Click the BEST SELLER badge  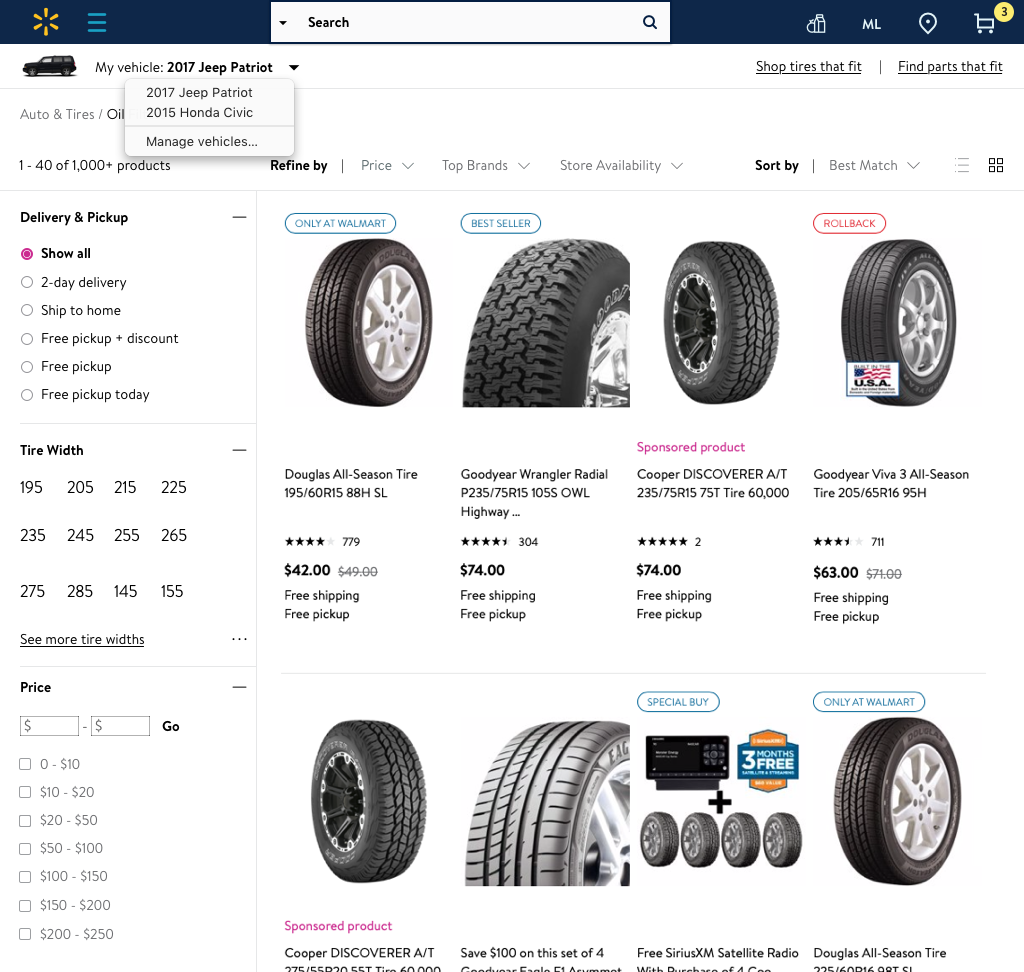(501, 223)
